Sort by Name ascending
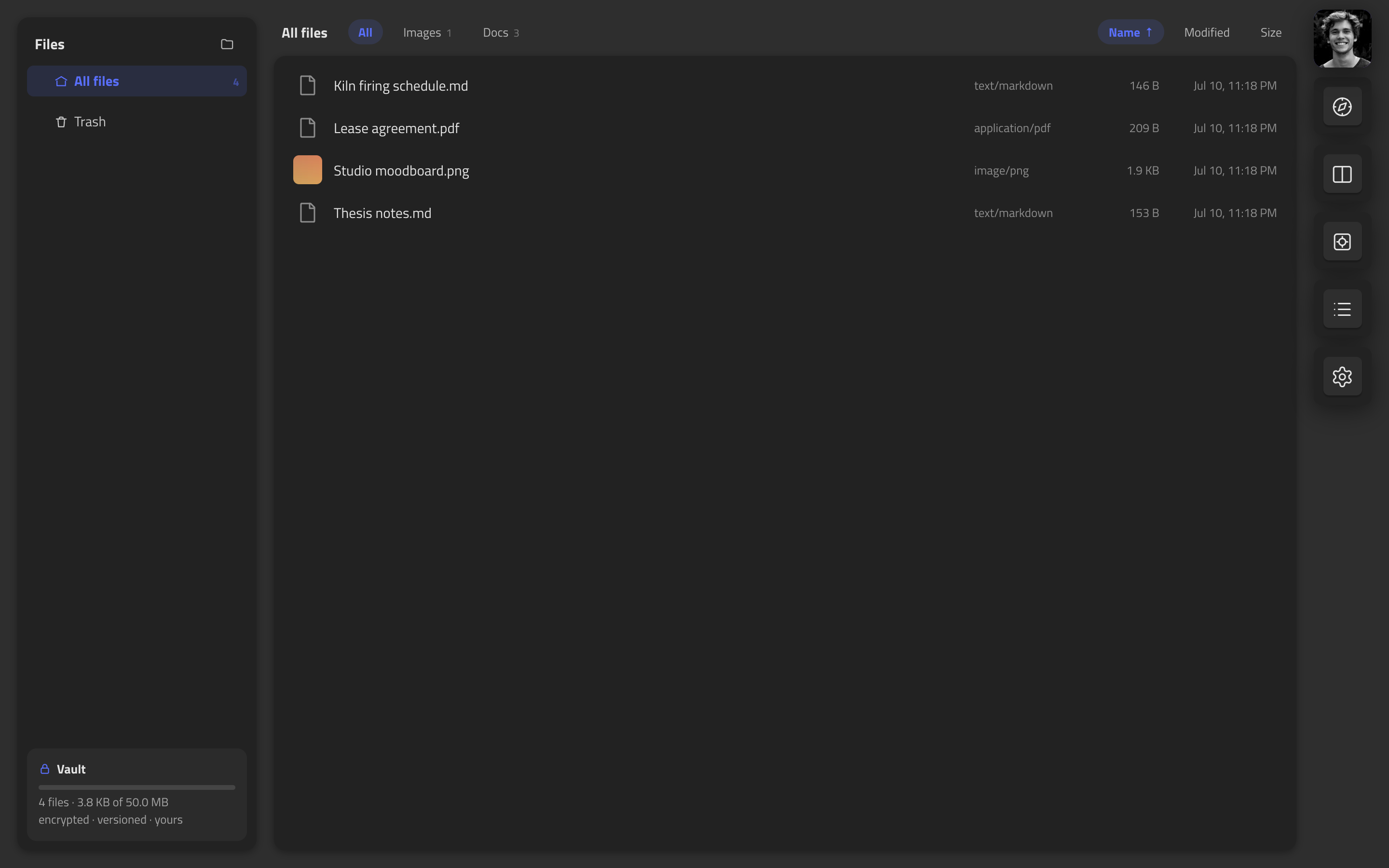Screen dimensions: 1389x868 click(1130, 32)
